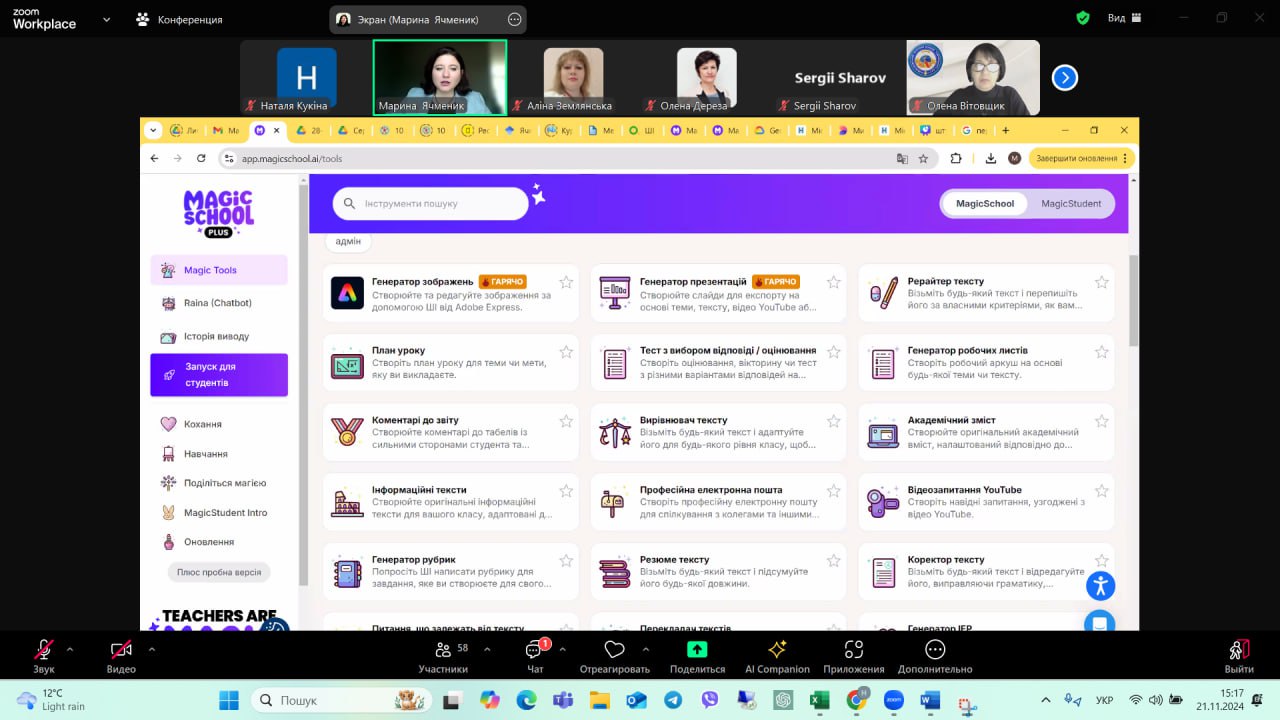Open Zoom Вид view dropdown
Viewport: 1280px width, 720px height.
pos(1124,18)
